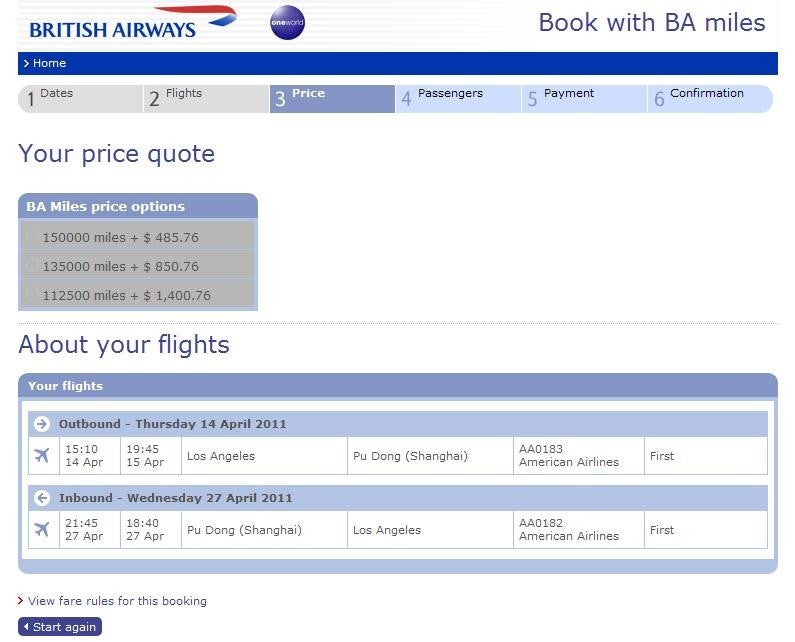This screenshot has height=642, width=795.
Task: Click the airplane icon for flight AA0183
Action: click(x=42, y=455)
